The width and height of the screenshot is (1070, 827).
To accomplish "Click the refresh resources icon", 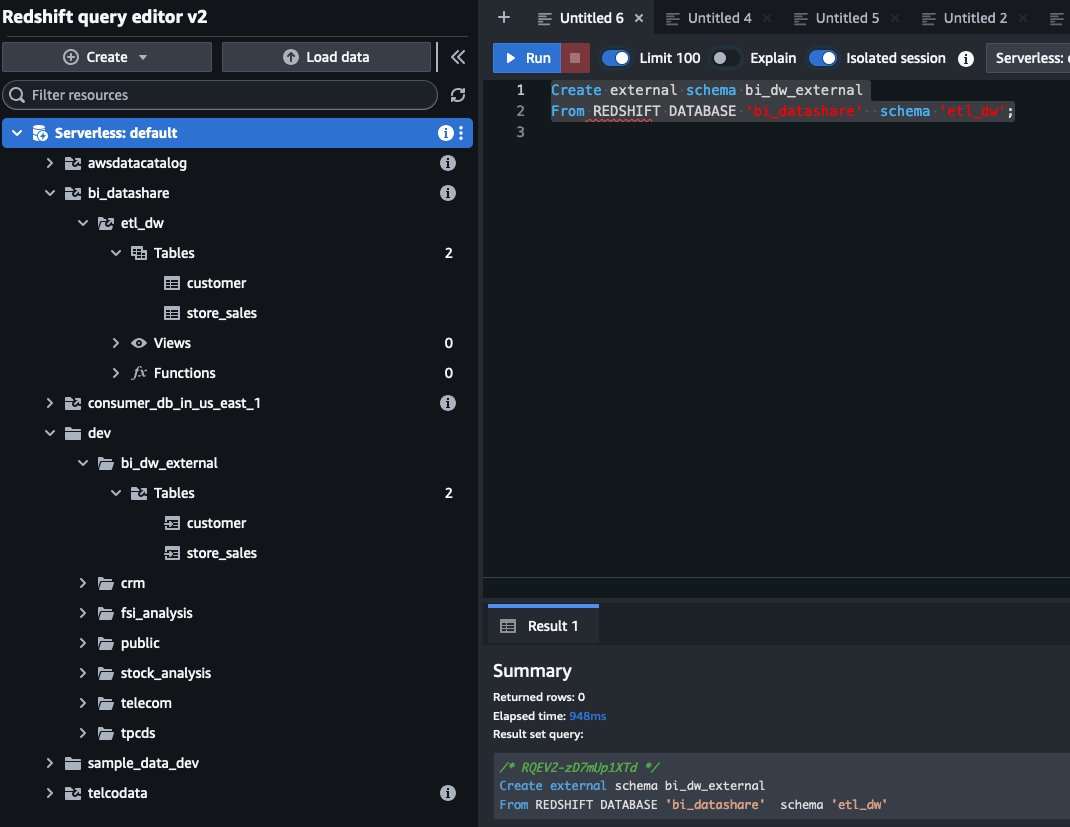I will pyautogui.click(x=457, y=95).
